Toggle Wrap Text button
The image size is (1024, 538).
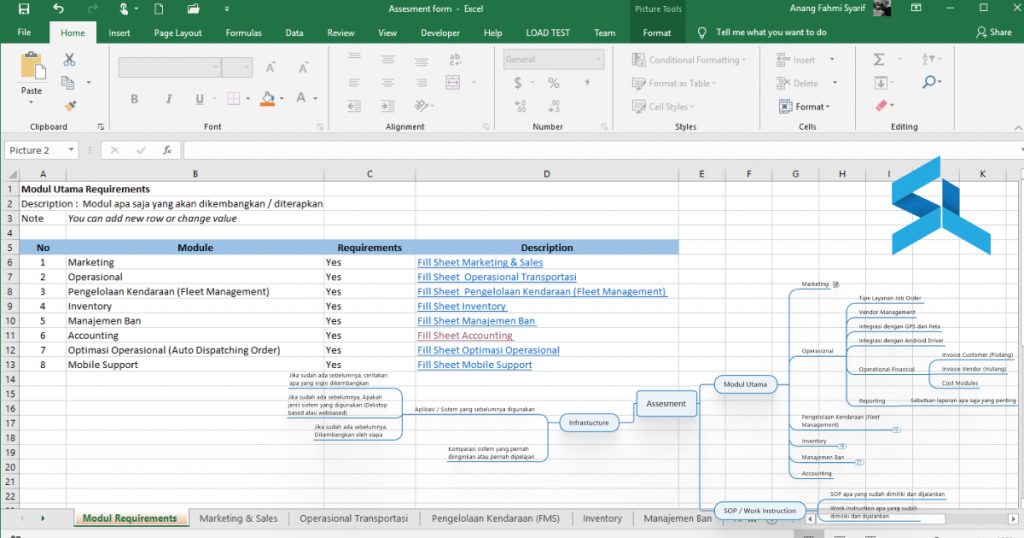(x=455, y=59)
